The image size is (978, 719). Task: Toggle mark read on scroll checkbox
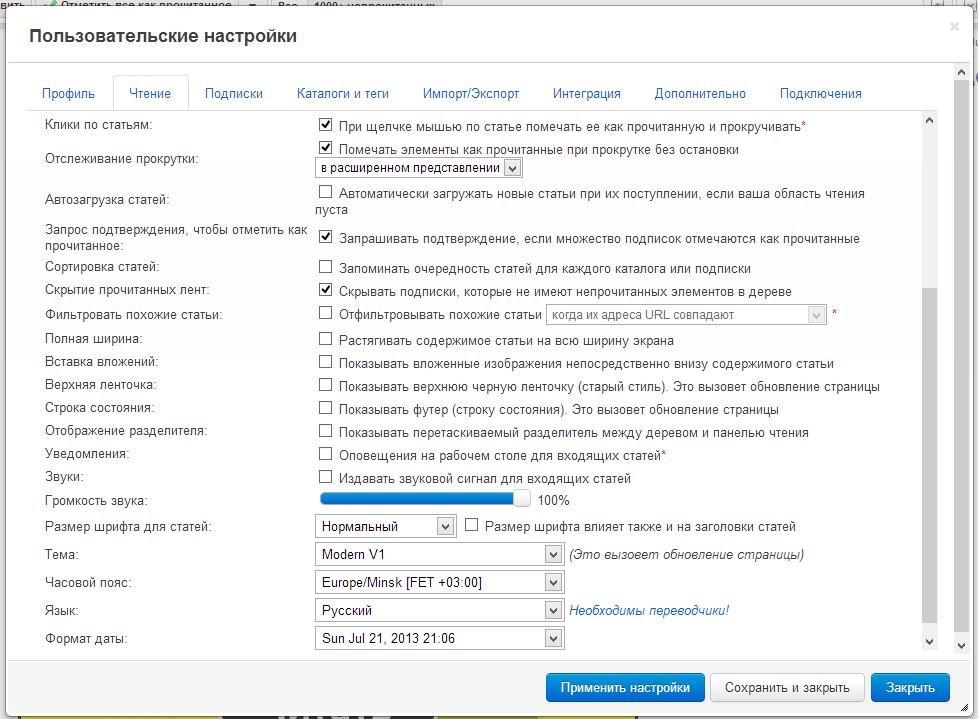point(326,148)
